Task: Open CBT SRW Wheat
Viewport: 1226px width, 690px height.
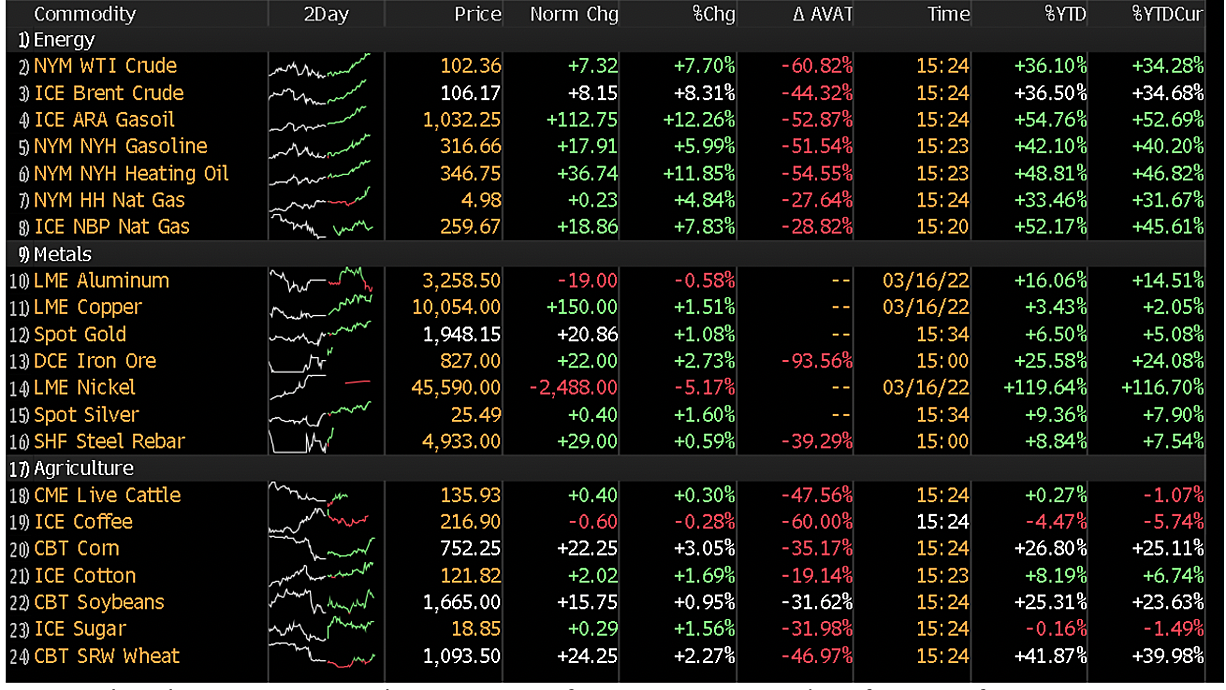Action: [107, 656]
